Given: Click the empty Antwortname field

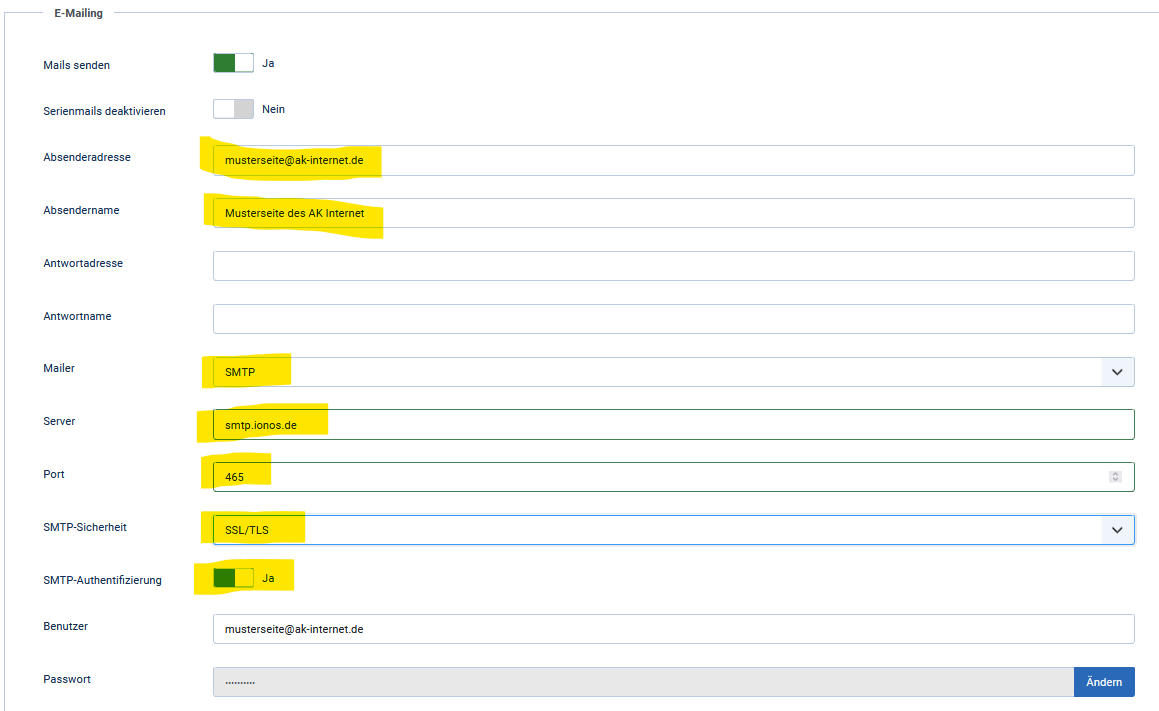Looking at the screenshot, I should 673,319.
